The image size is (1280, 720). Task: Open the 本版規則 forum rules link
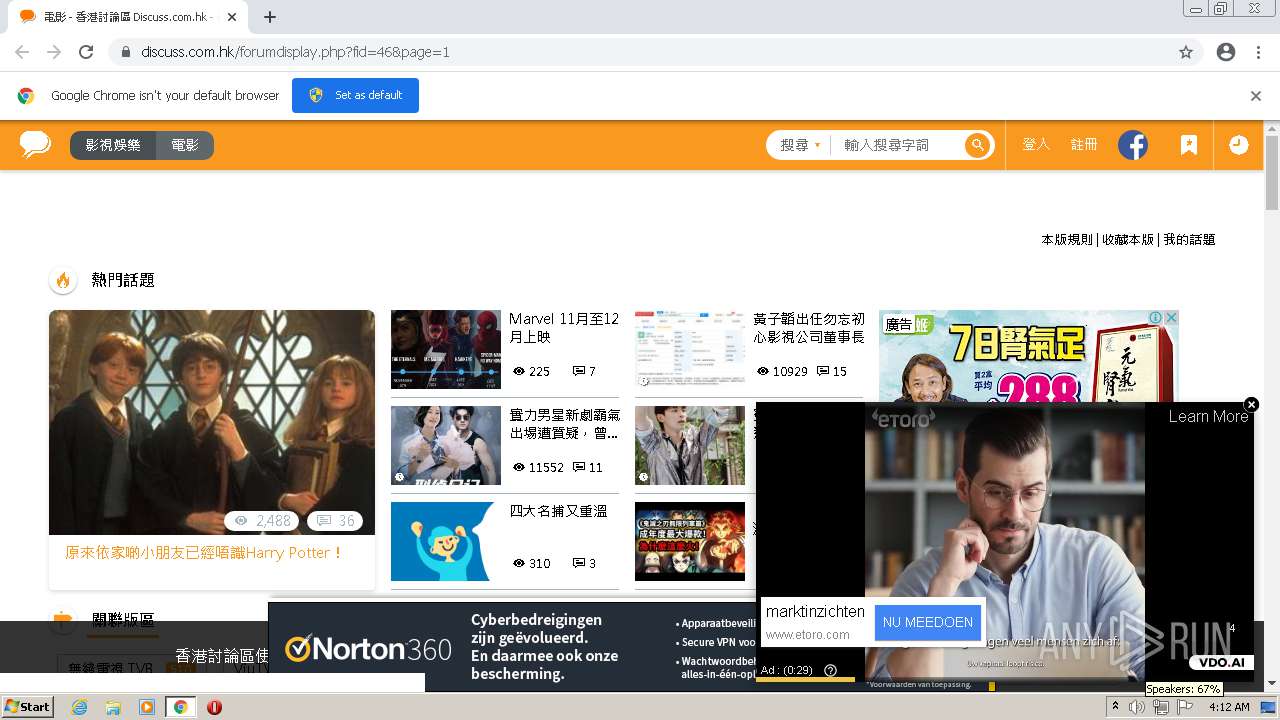[1067, 240]
